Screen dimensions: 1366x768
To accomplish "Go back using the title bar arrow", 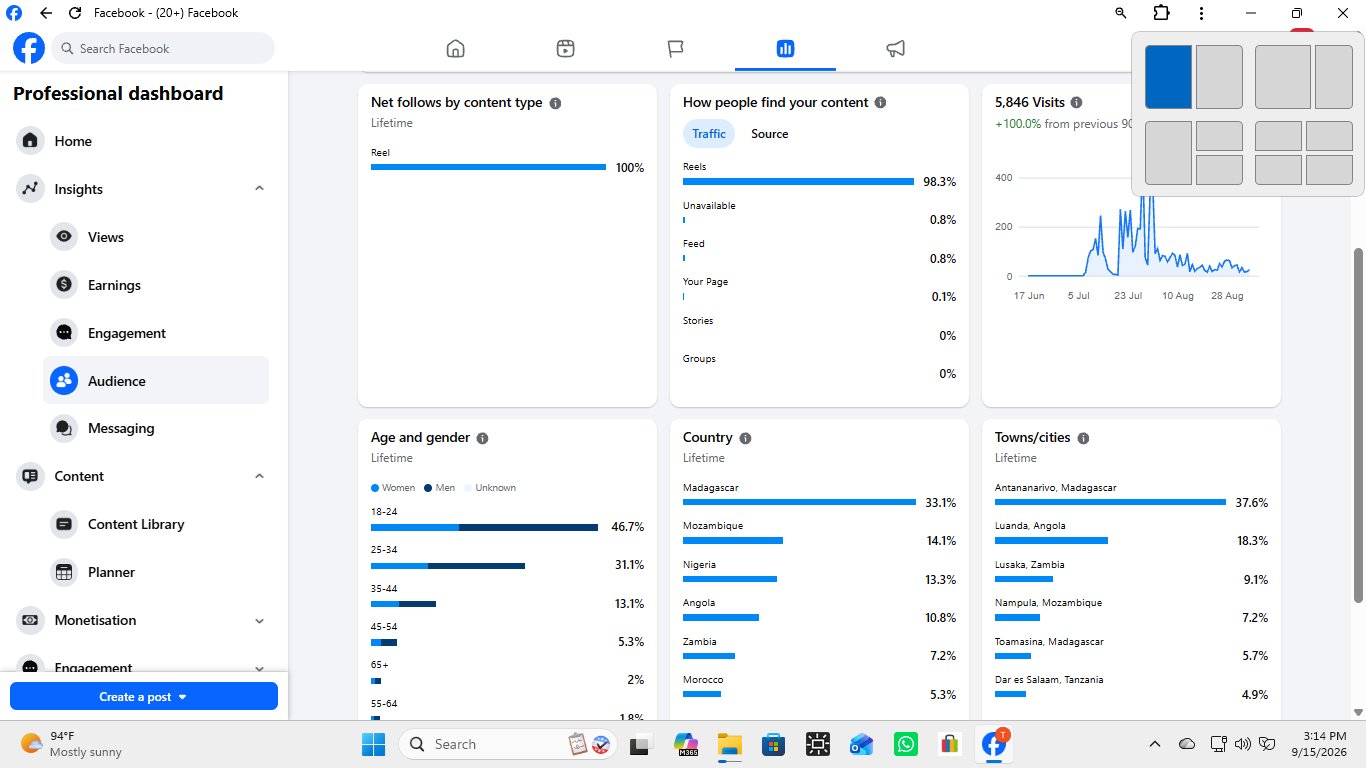I will click(x=45, y=14).
